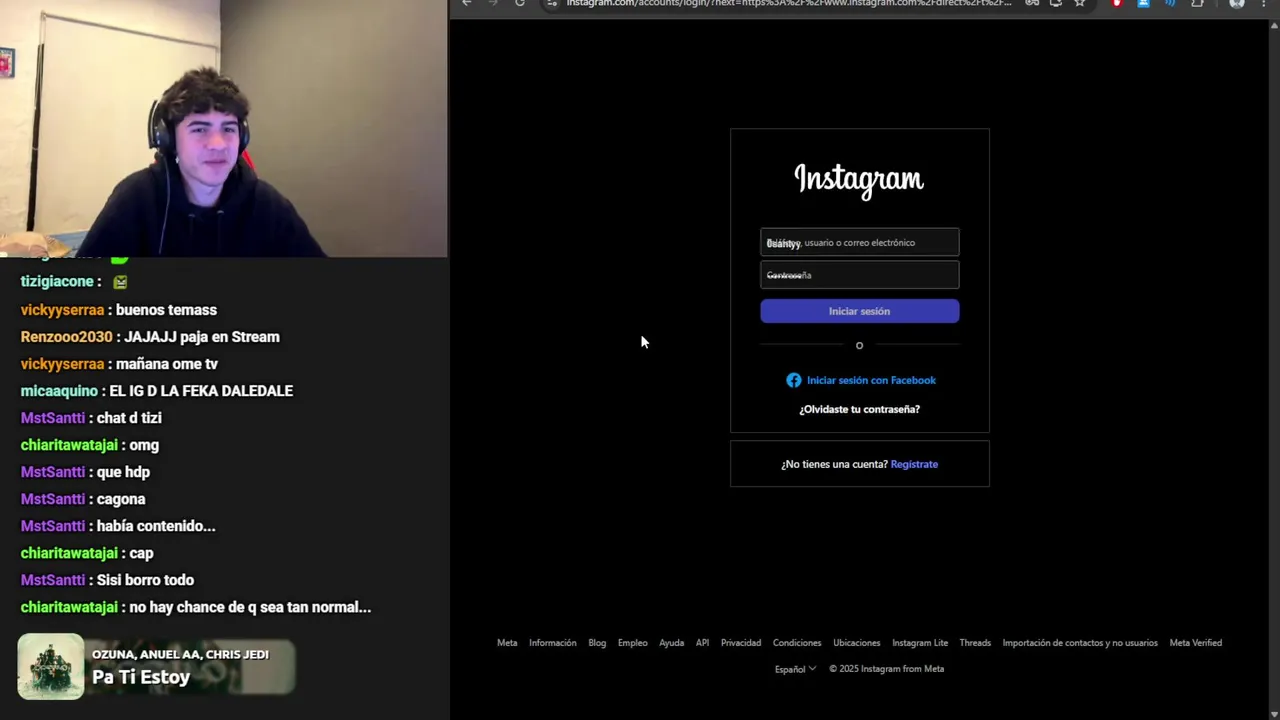
Task: Open ¿Olvidaste tu contraseña? link
Action: [859, 409]
